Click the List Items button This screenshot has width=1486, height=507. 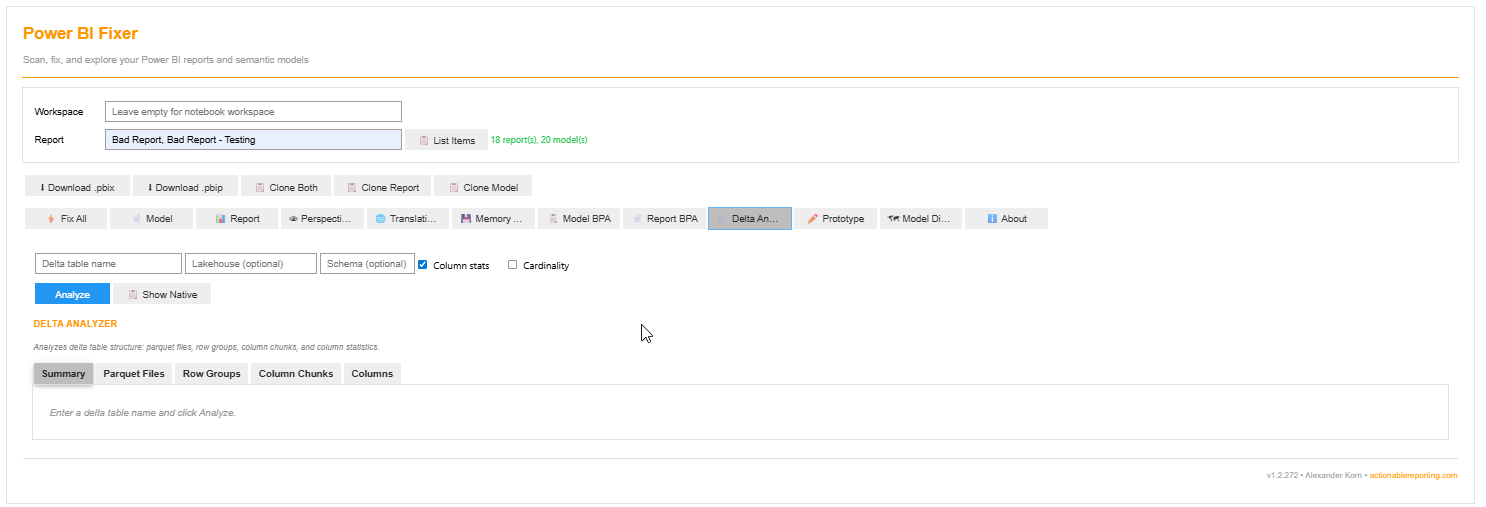446,140
